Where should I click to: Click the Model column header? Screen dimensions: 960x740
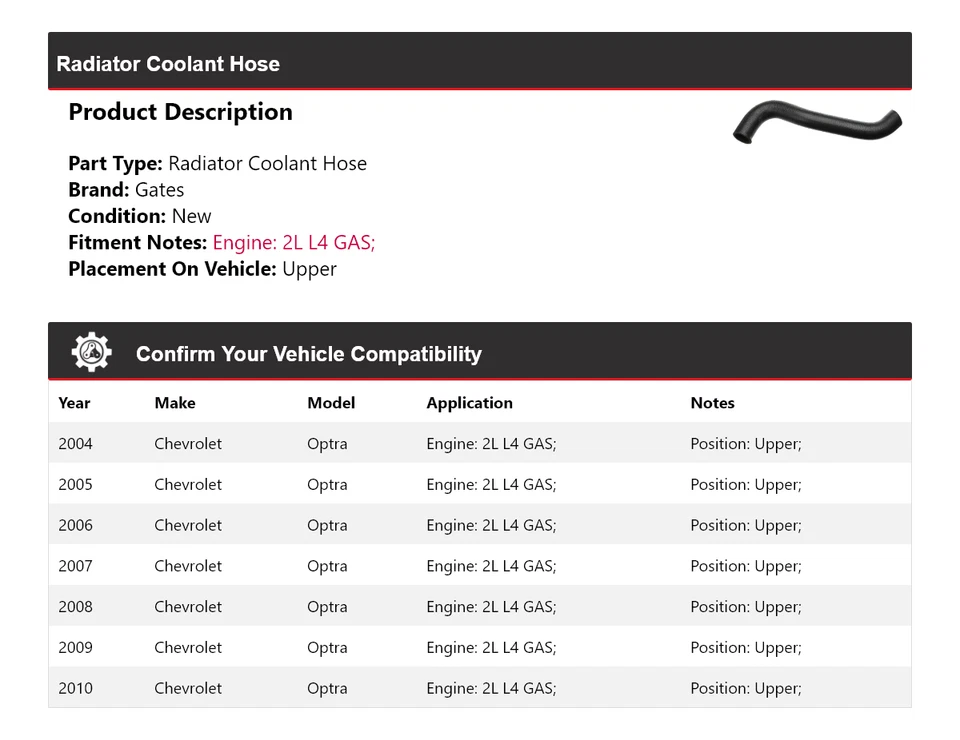[331, 403]
